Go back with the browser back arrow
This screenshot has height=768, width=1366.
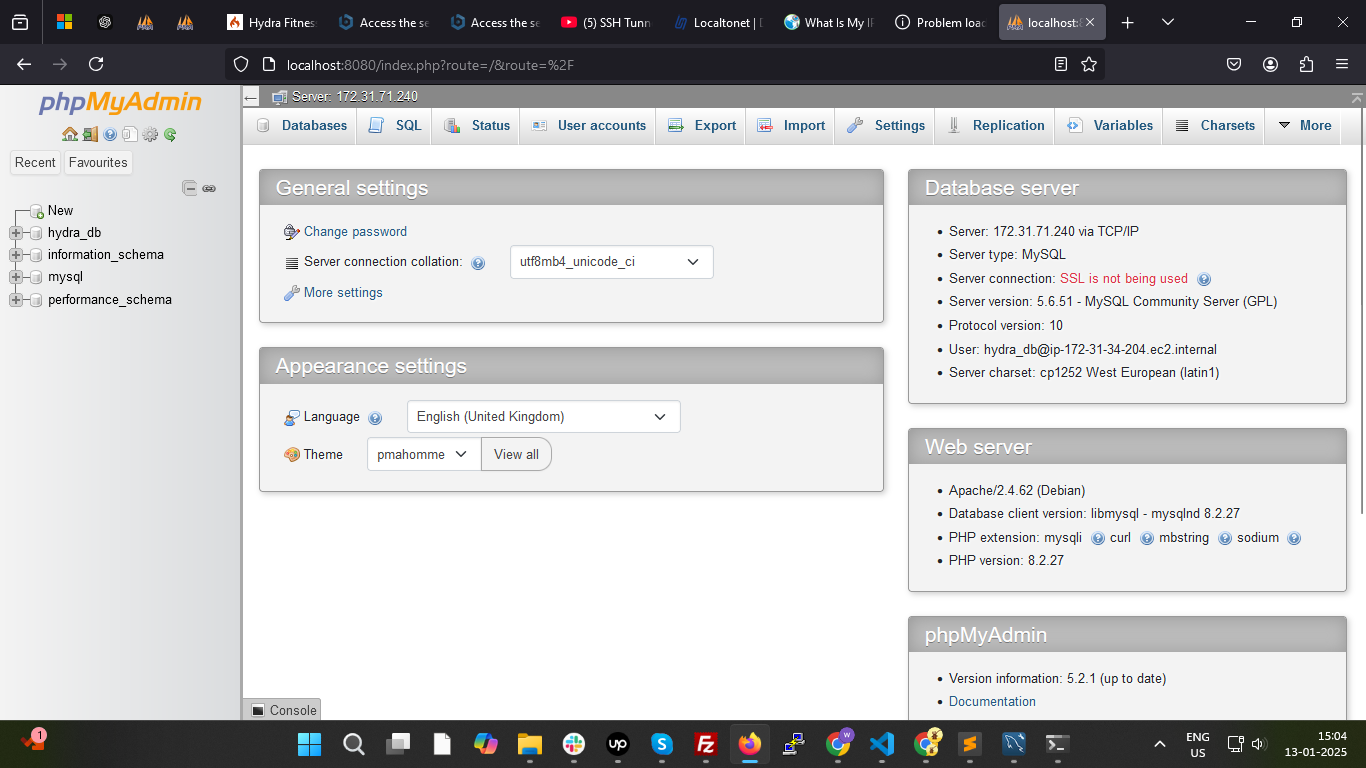pyautogui.click(x=24, y=64)
